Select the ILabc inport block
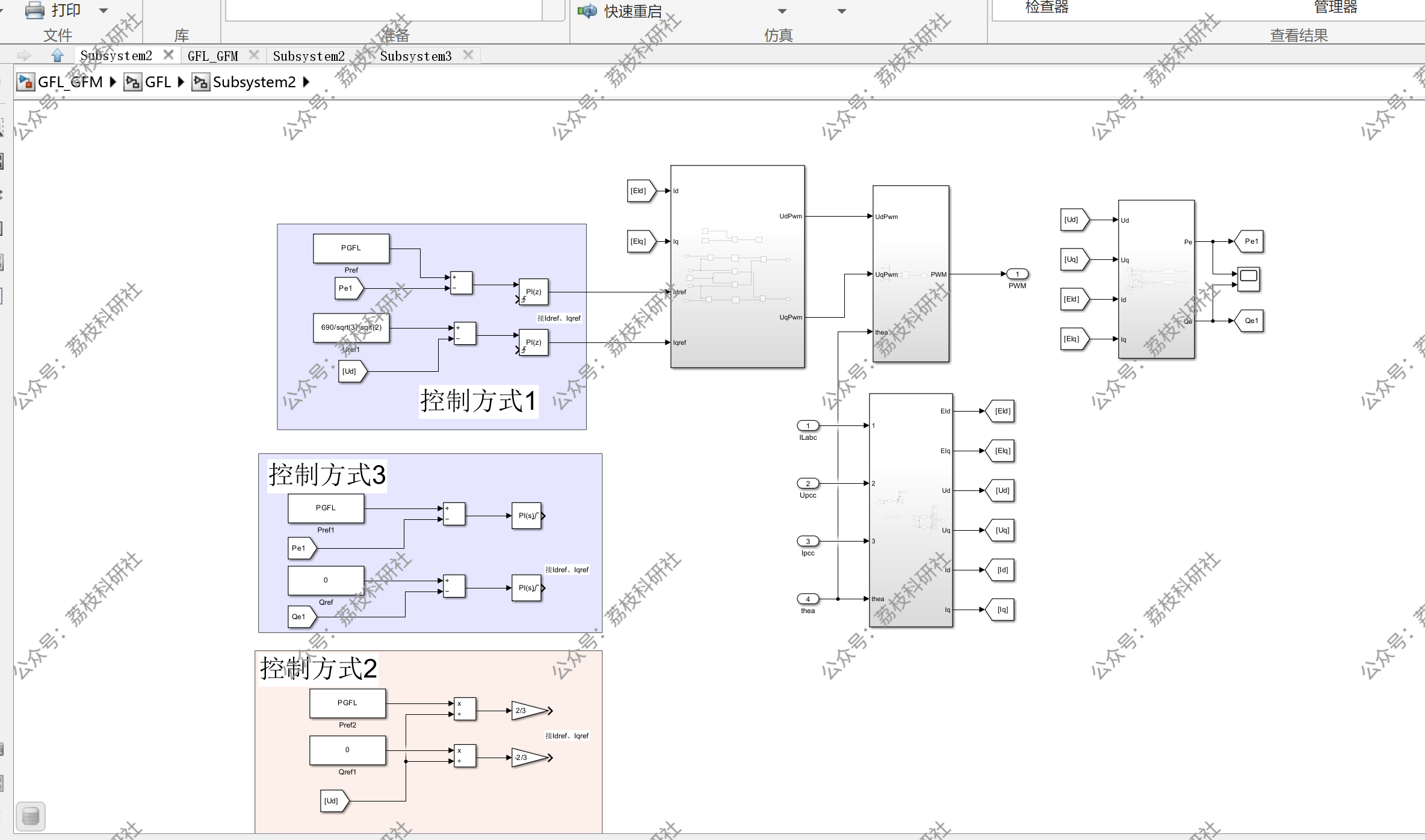1425x840 pixels. tap(808, 425)
